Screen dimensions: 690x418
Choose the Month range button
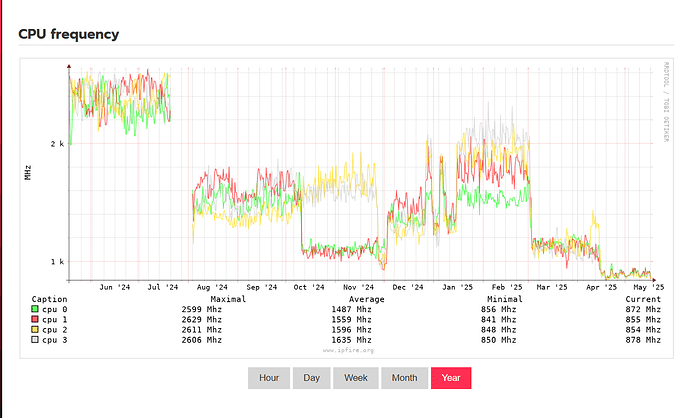[404, 378]
